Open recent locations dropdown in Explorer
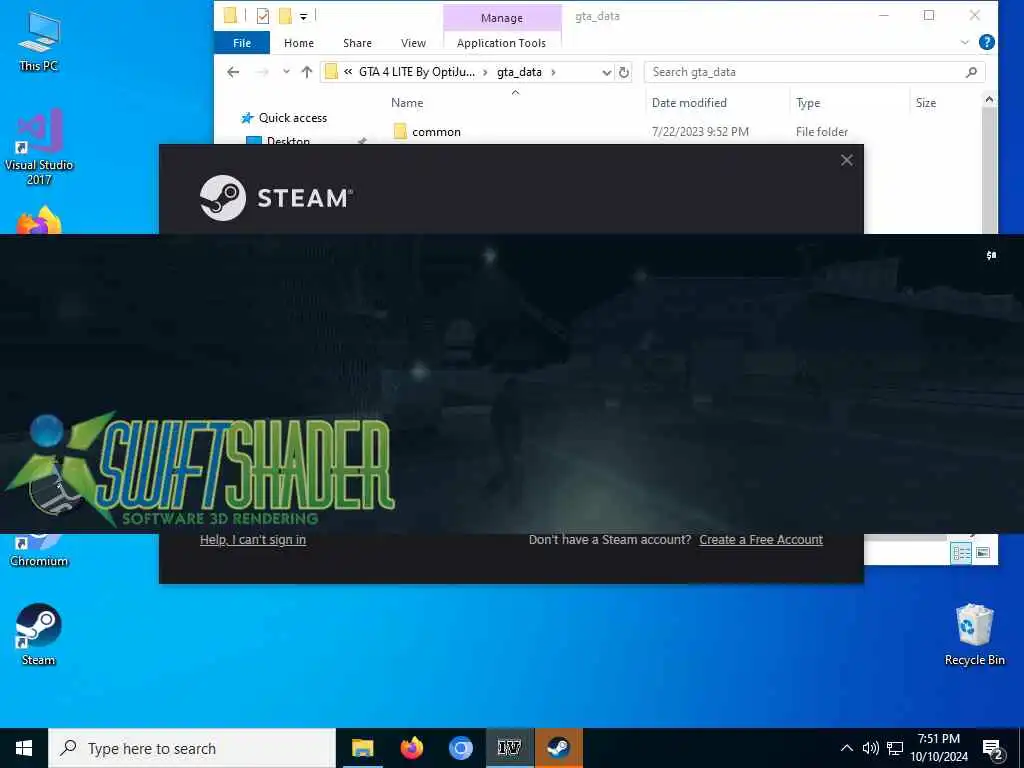This screenshot has height=768, width=1024. click(286, 72)
